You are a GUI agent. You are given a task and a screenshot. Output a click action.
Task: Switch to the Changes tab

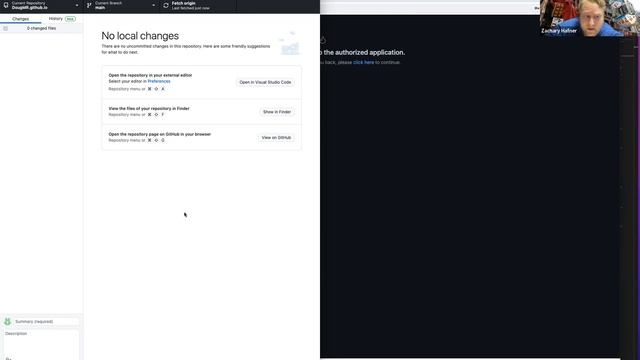point(20,19)
